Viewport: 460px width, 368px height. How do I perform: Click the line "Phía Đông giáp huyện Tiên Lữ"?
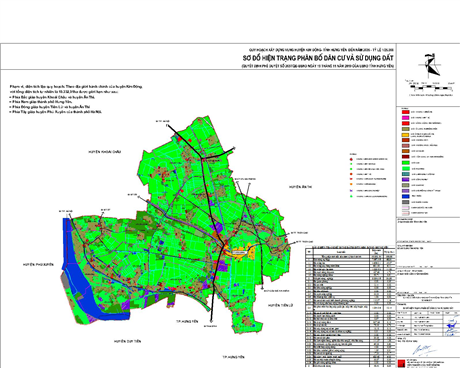pos(50,107)
